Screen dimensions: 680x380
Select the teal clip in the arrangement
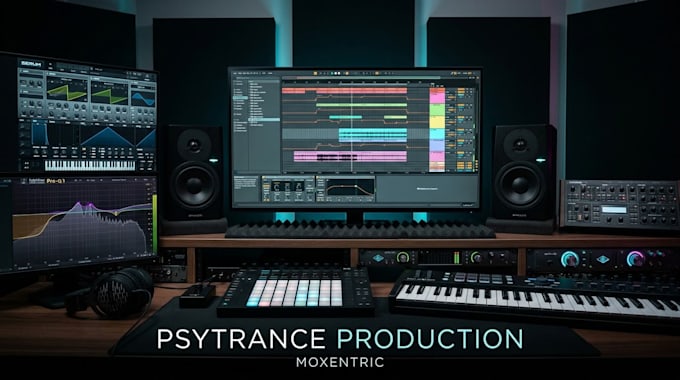click(345, 117)
